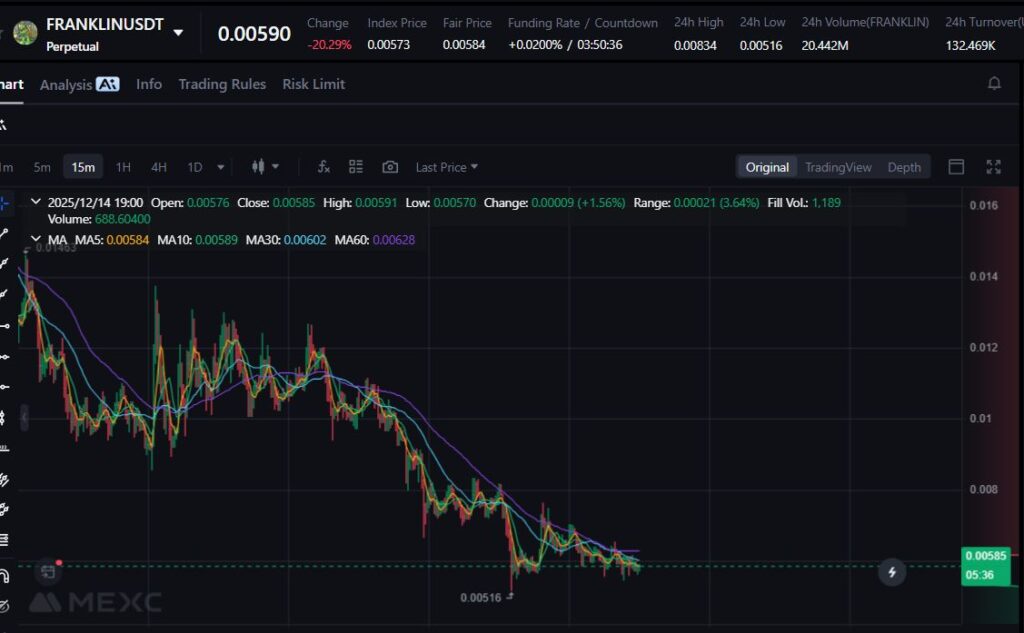Click the price alert bell icon
1024x633 pixels.
[994, 84]
